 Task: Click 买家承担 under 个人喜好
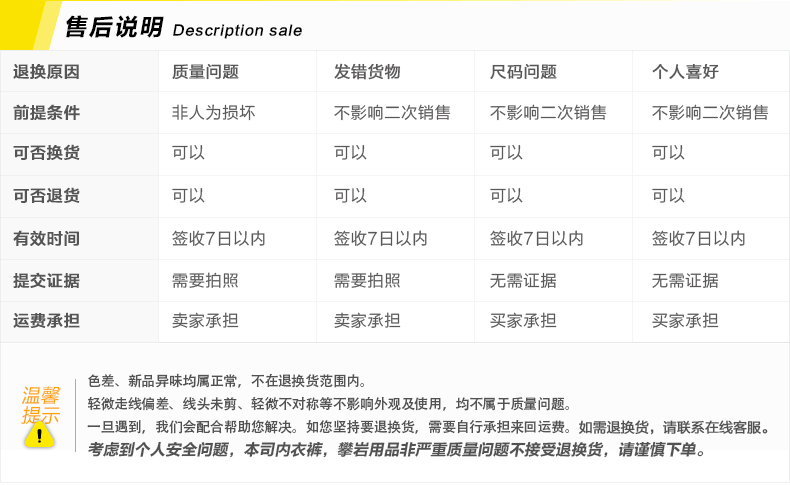(685, 321)
